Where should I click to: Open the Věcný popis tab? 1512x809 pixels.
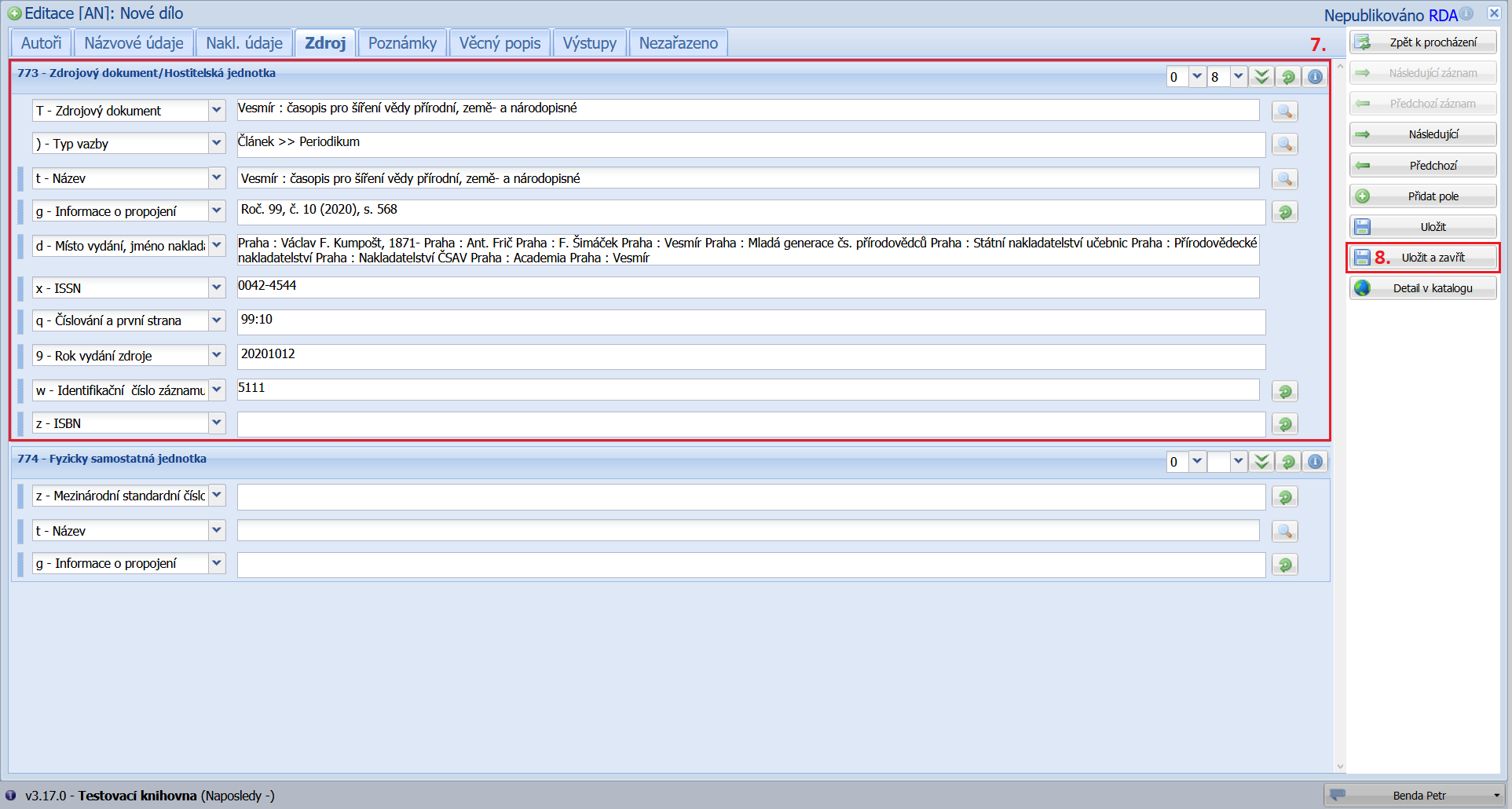[x=500, y=43]
